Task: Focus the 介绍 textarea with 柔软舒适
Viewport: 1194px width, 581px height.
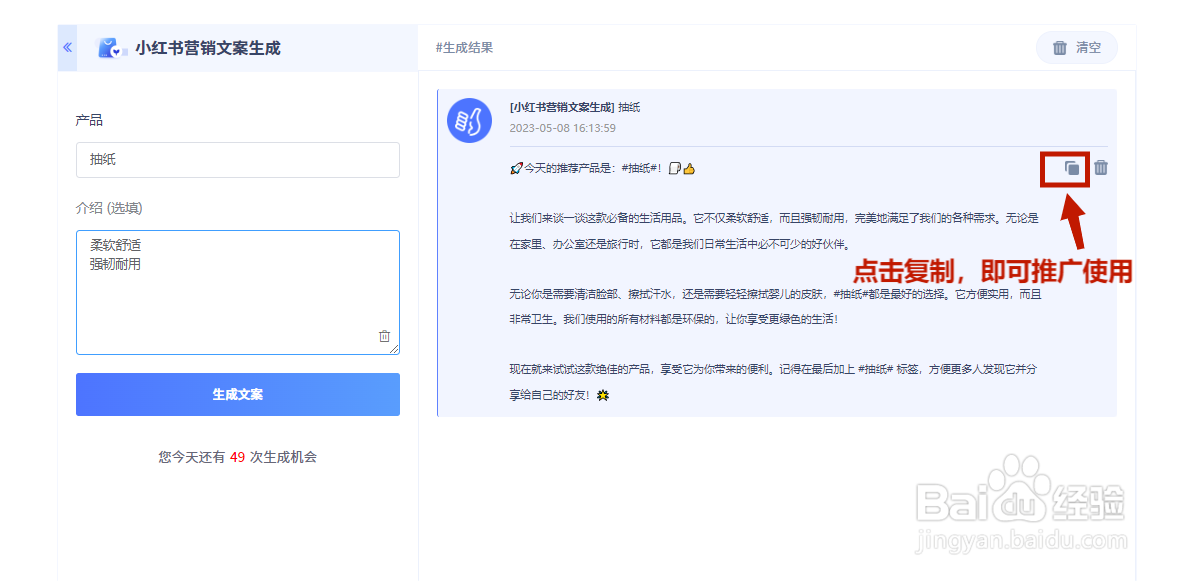Action: (x=238, y=292)
